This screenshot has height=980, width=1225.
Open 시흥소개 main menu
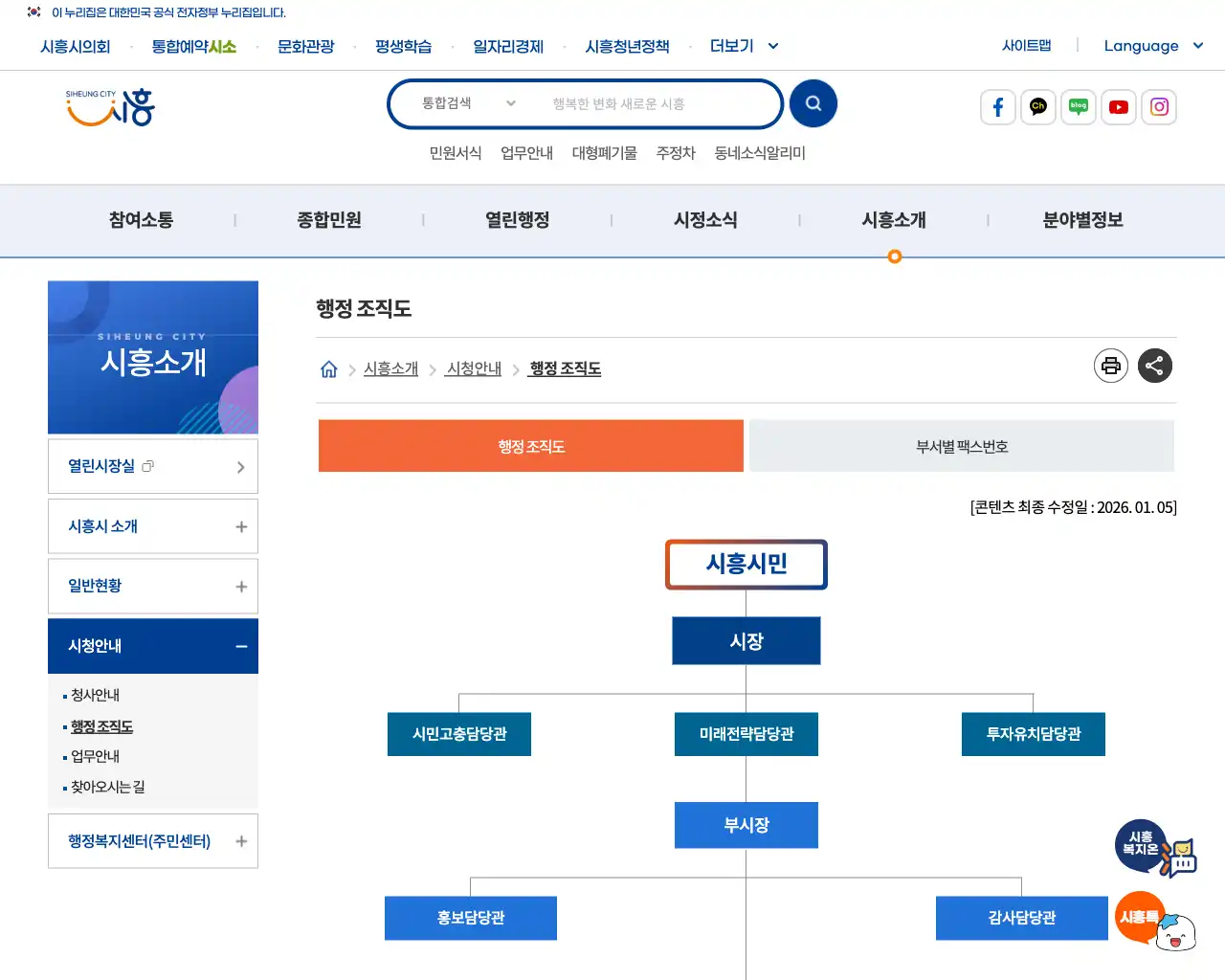pos(894,220)
